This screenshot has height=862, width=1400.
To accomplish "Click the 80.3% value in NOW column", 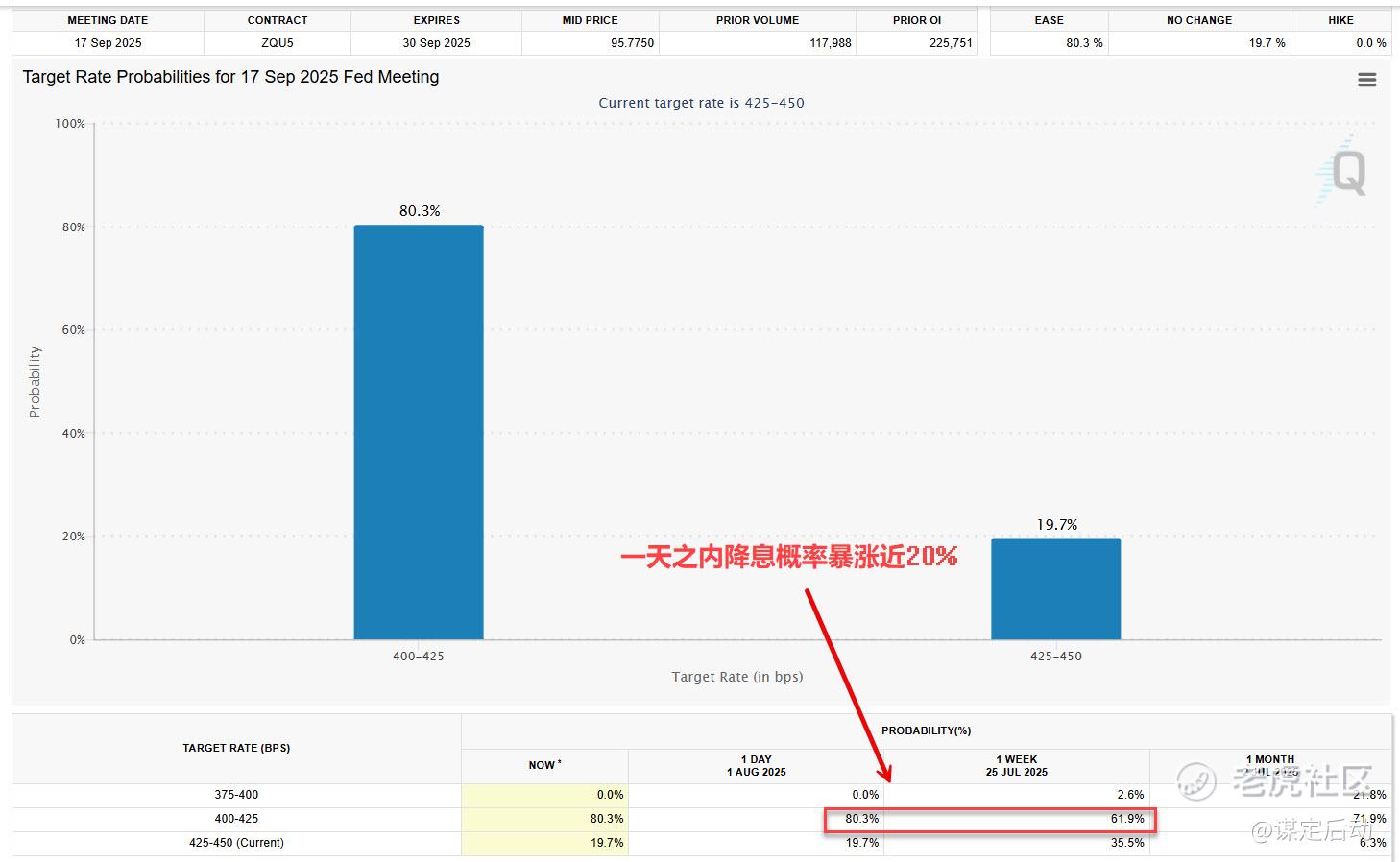I will click(607, 819).
